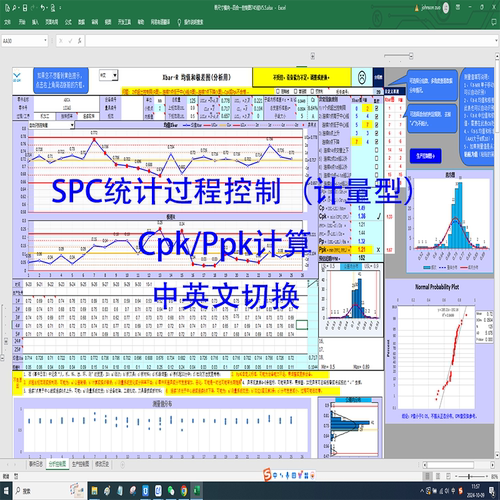Open Customize Quick Access Toolbar arrow
The height and width of the screenshot is (500, 500).
61,8
